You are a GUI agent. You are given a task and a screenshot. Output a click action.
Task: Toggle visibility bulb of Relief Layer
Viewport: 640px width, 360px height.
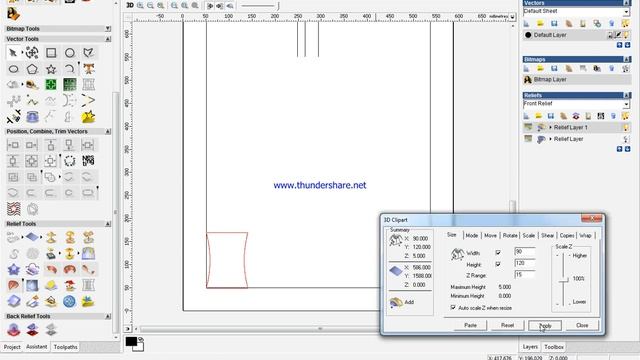[626, 139]
